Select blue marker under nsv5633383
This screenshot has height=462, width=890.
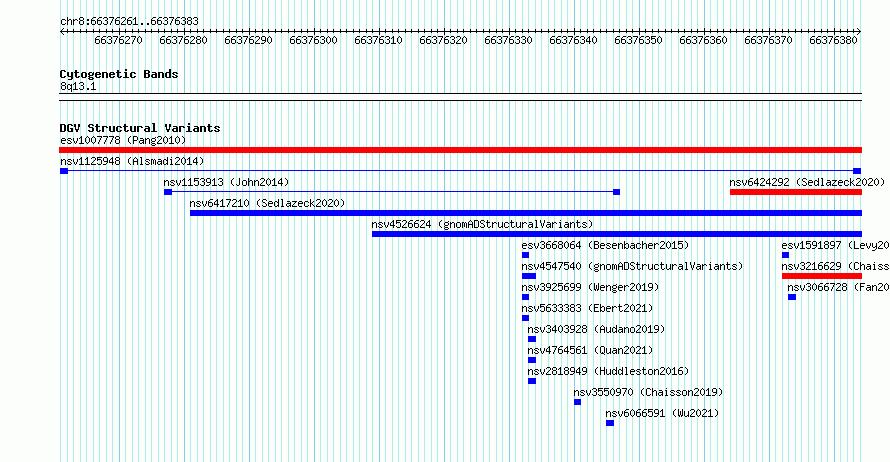coord(526,318)
